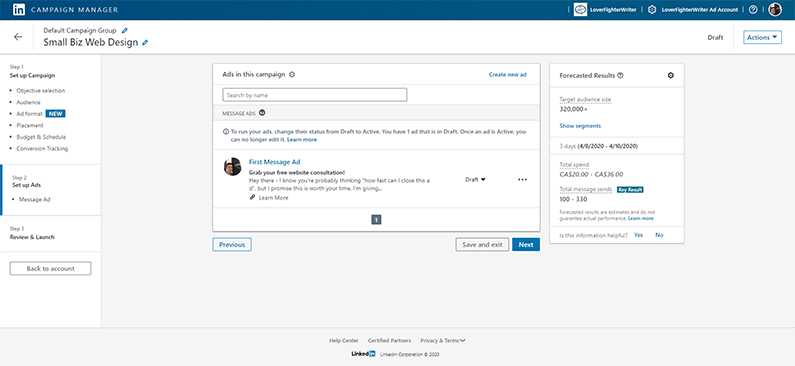The height and width of the screenshot is (366, 795).
Task: Open Certified Partners footer link
Action: (x=389, y=341)
